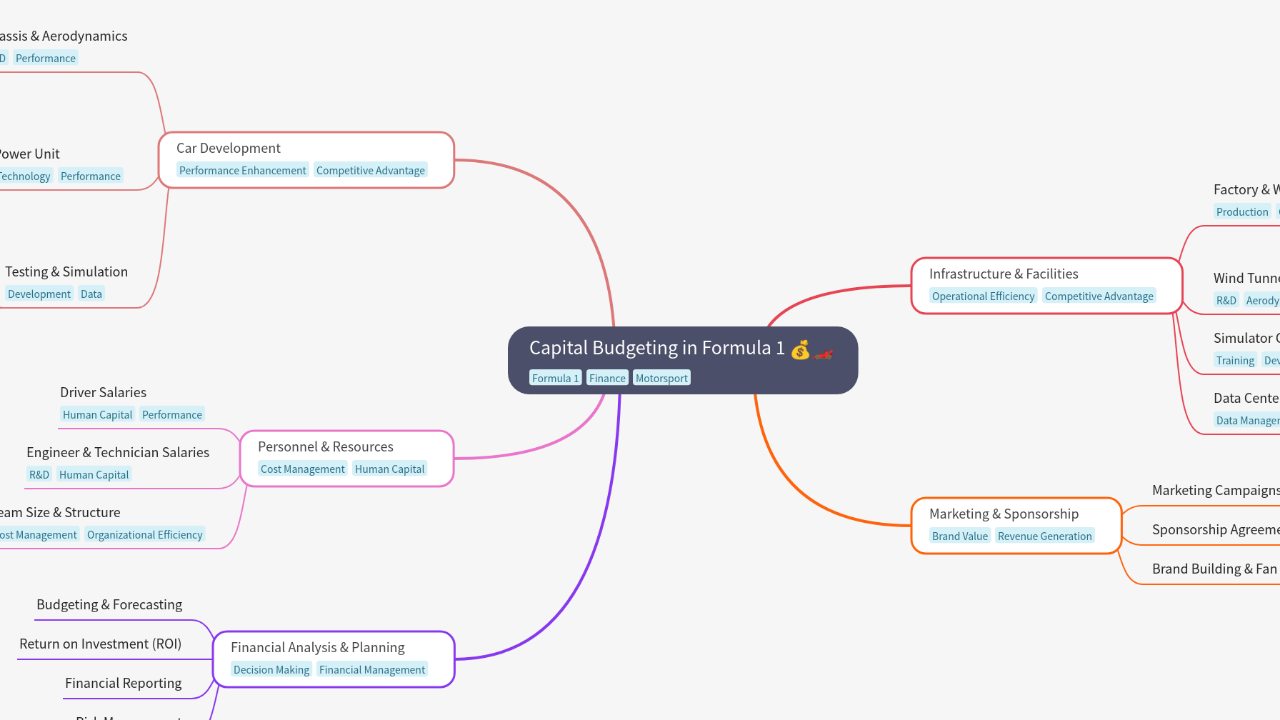Click Competitive Advantage tag under Infrastructure & Facilities
Image resolution: width=1280 pixels, height=720 pixels.
click(x=1099, y=296)
